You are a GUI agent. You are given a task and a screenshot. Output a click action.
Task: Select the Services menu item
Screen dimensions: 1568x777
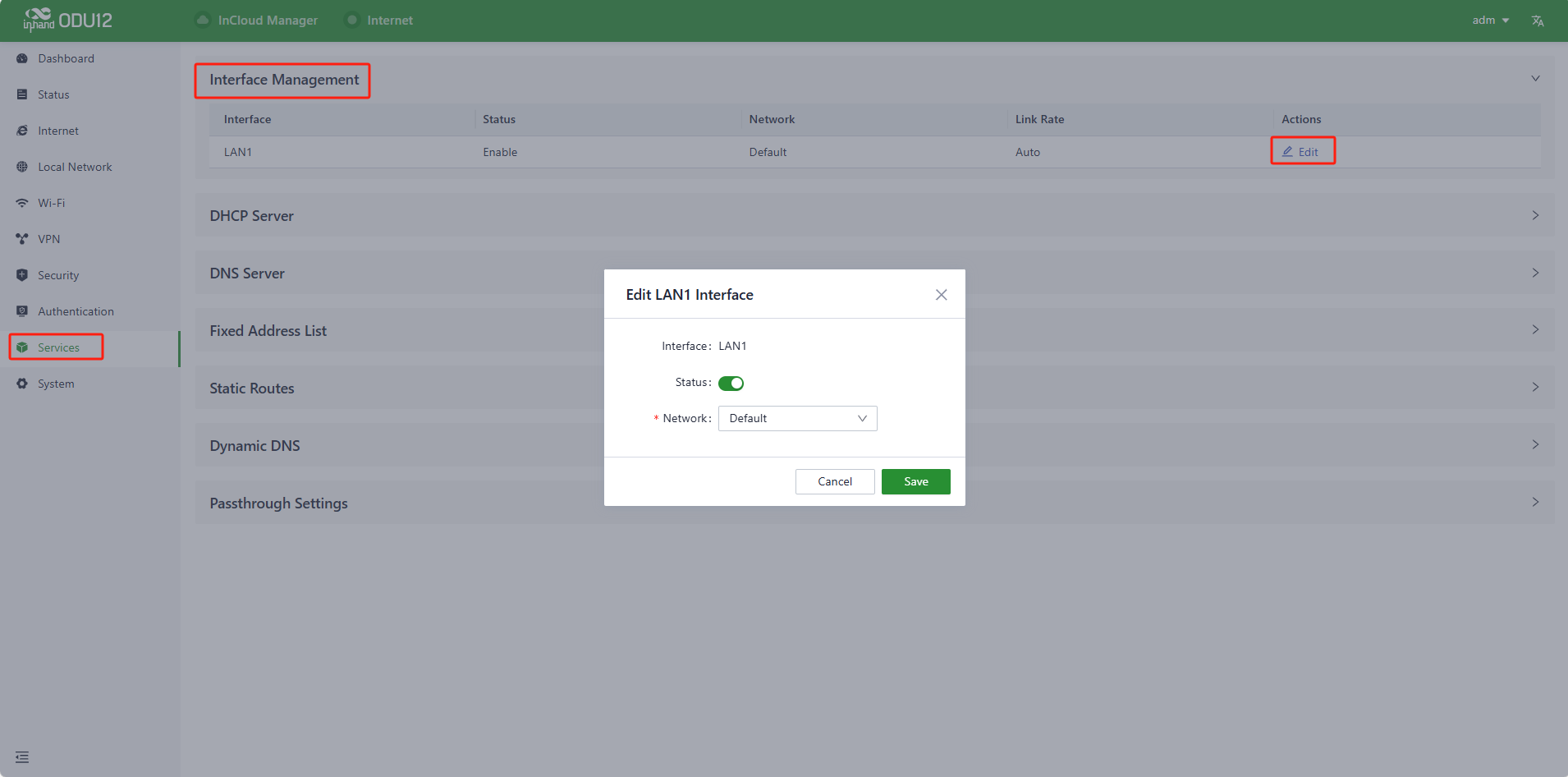click(58, 347)
